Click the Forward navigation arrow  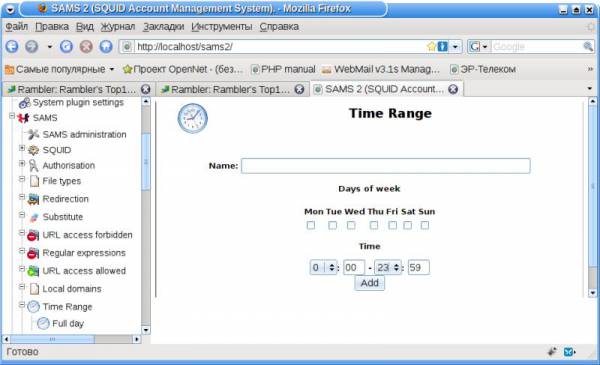click(32, 47)
